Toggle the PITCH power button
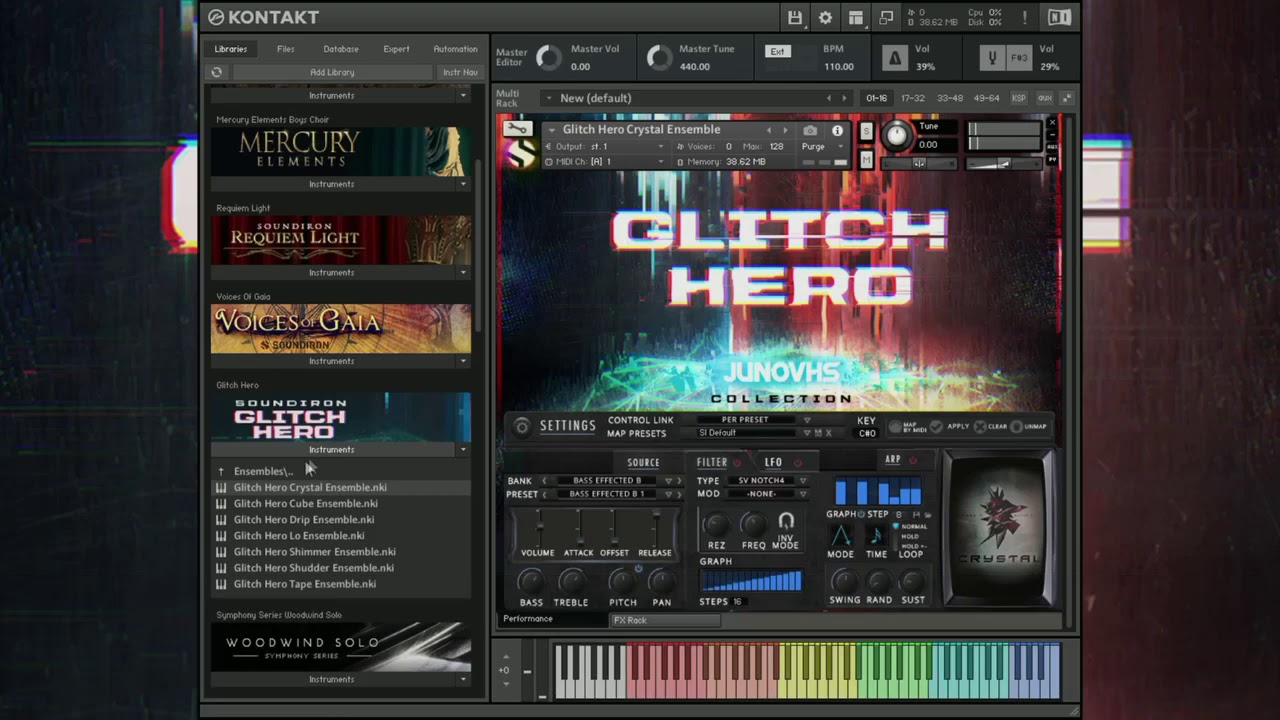Viewport: 1280px width, 720px height. [638, 569]
